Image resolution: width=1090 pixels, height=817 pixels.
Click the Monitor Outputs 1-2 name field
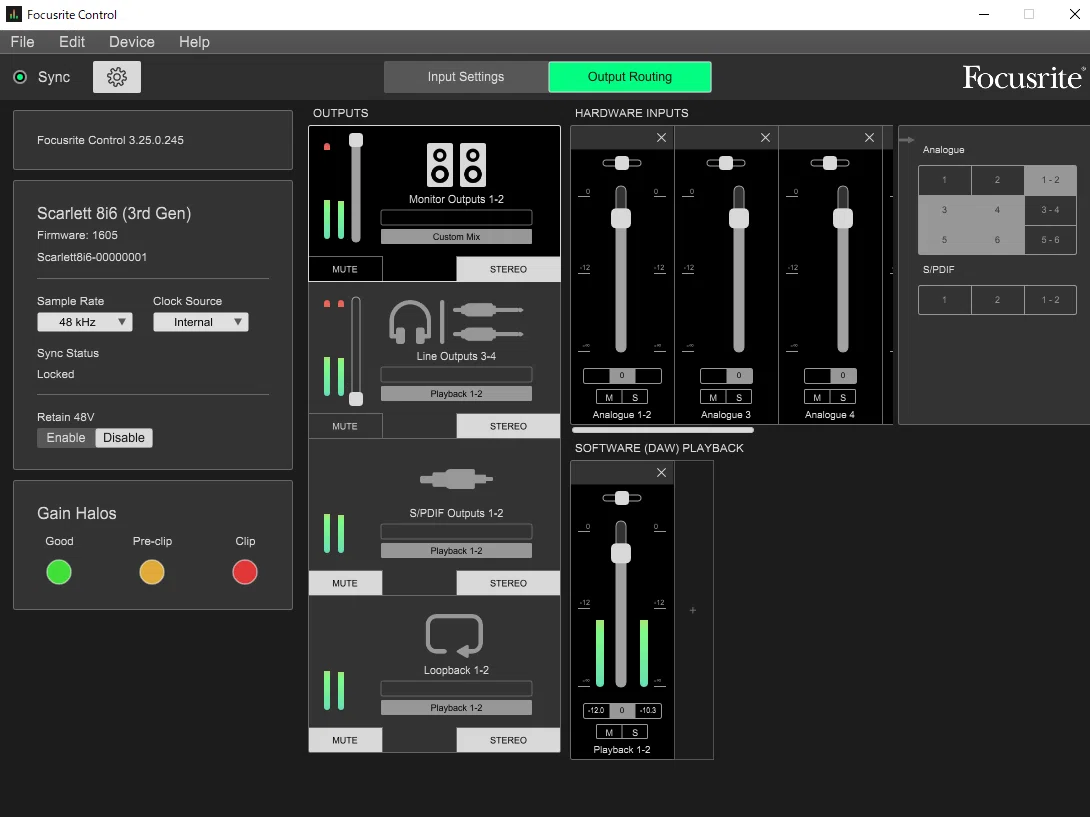pos(456,218)
